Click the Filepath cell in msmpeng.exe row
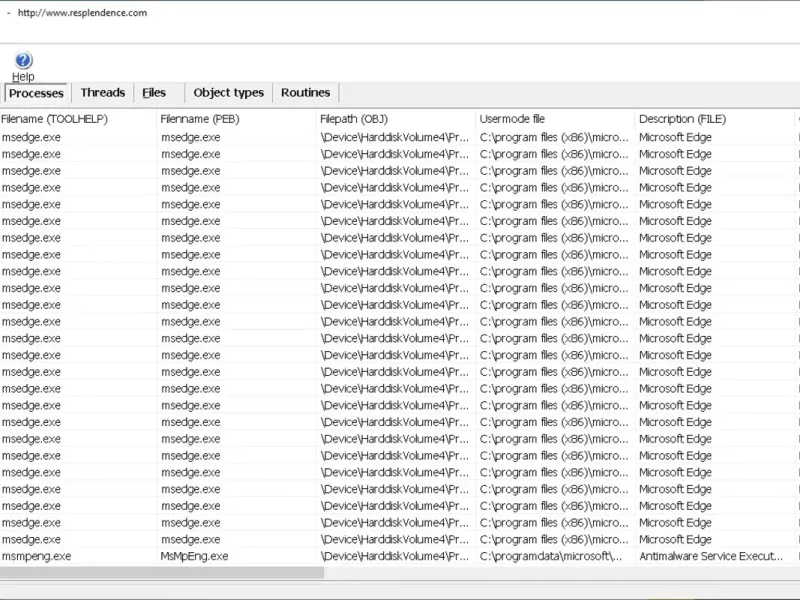800x600 pixels. 395,556
